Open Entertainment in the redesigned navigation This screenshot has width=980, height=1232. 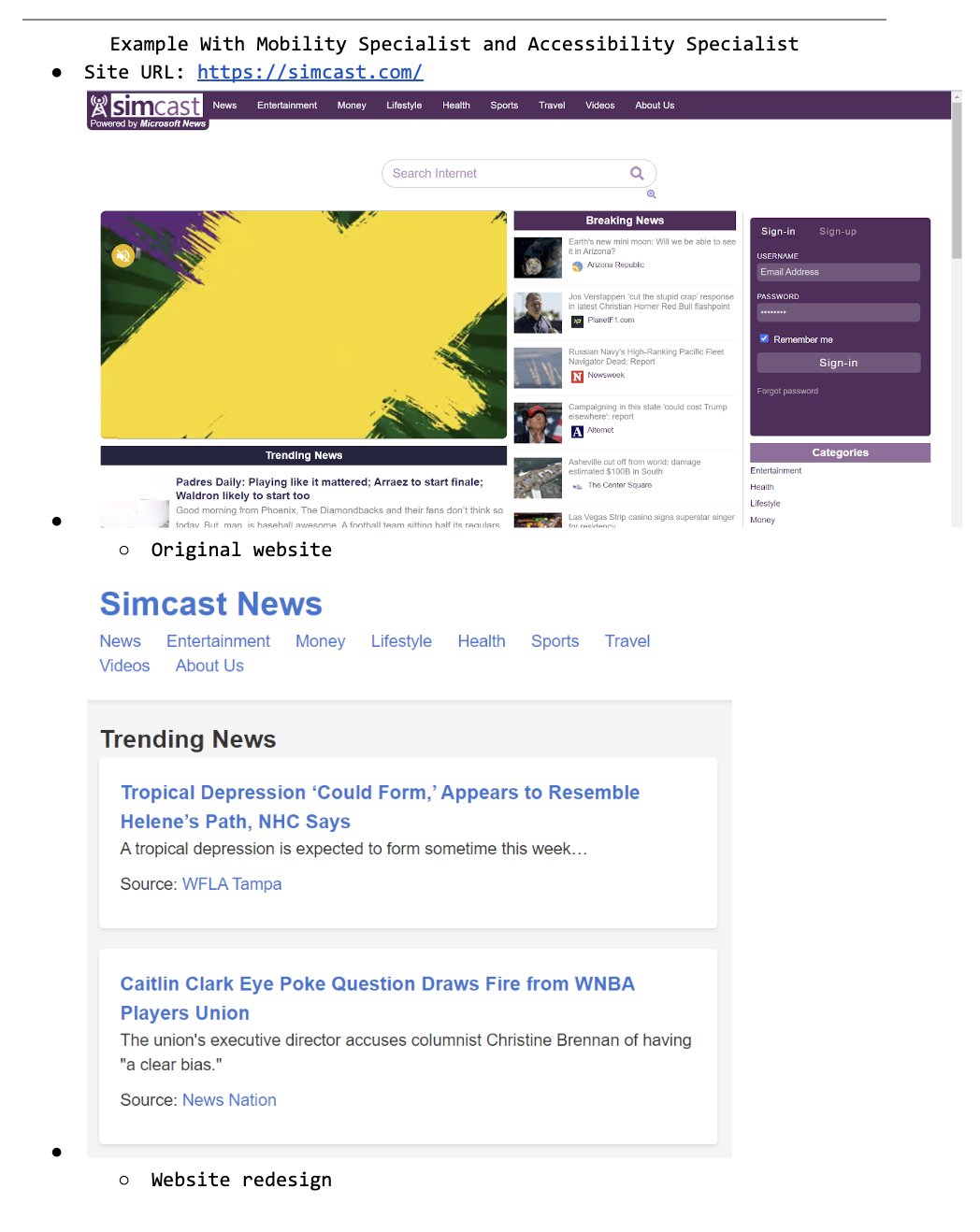click(218, 641)
